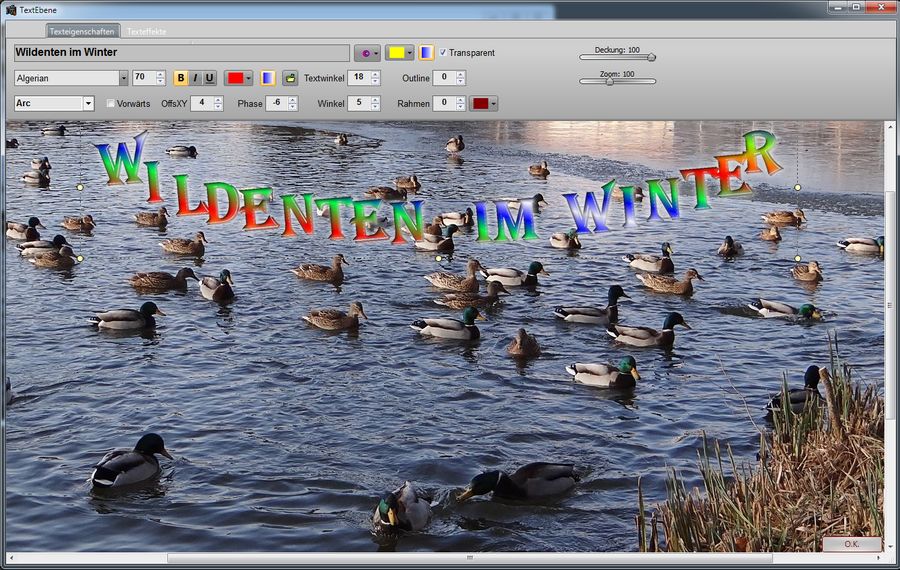Click the dark red Rahmen color swatch
900x570 pixels.
click(480, 103)
